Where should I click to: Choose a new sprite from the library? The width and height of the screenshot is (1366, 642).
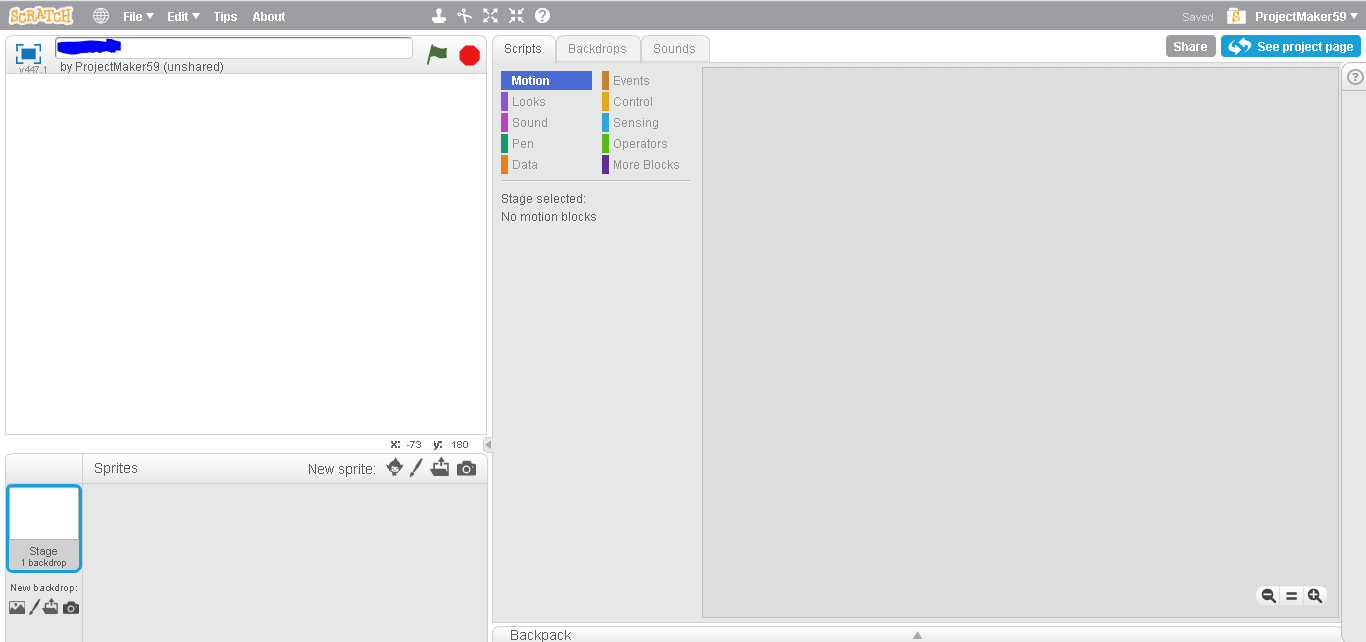click(394, 467)
